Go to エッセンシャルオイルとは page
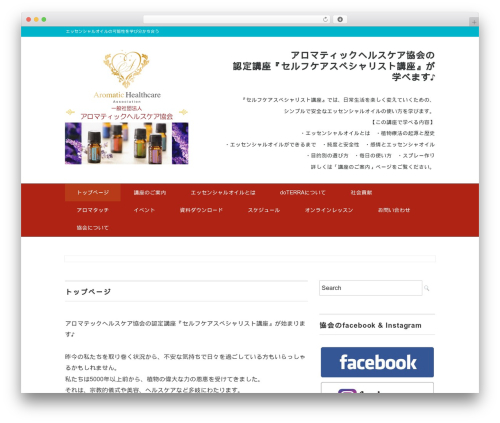This screenshot has height=423, width=500. pyautogui.click(x=223, y=192)
